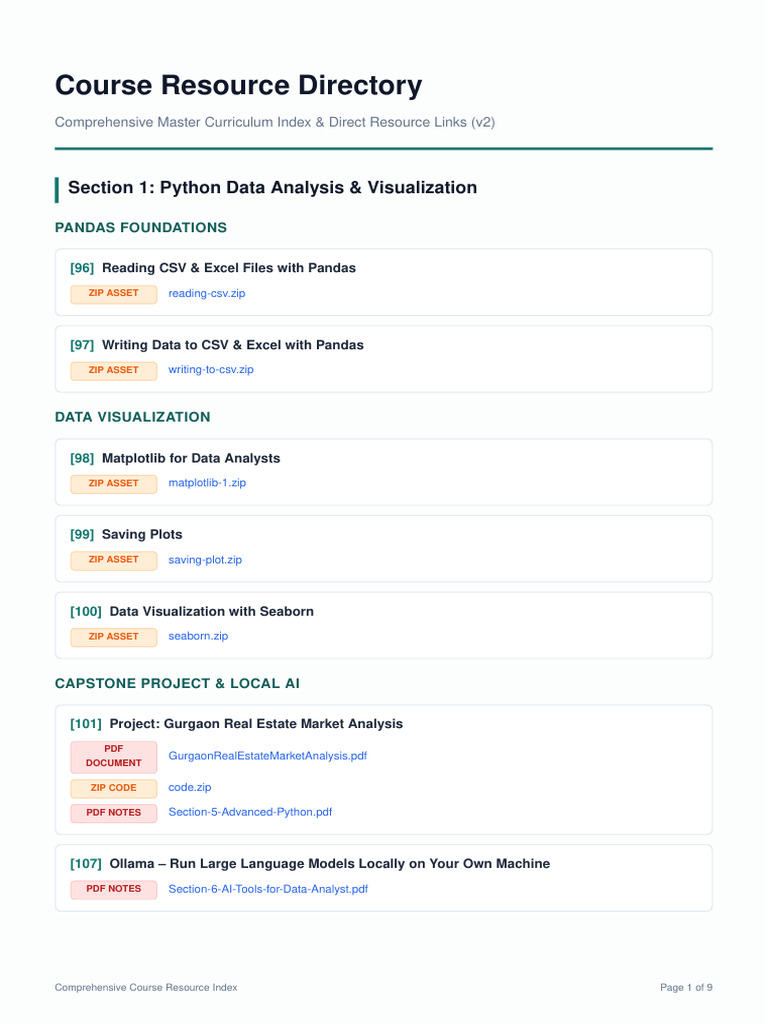
Task: Click the CAPSTONE PROJECT & LOCAL AI heading
Action: (177, 684)
